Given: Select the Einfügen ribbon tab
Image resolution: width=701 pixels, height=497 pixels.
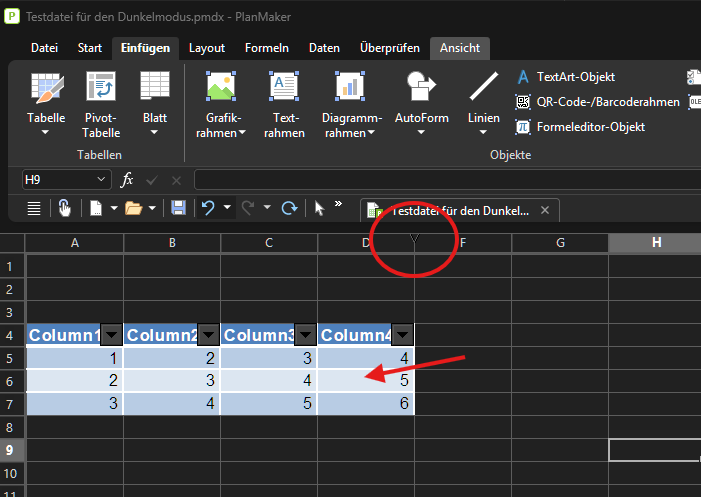Looking at the screenshot, I should 145,48.
